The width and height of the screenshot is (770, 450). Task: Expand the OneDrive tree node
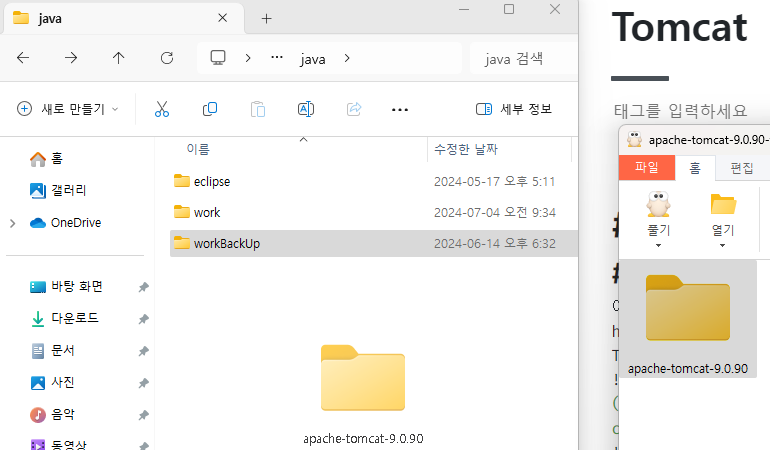[13, 224]
